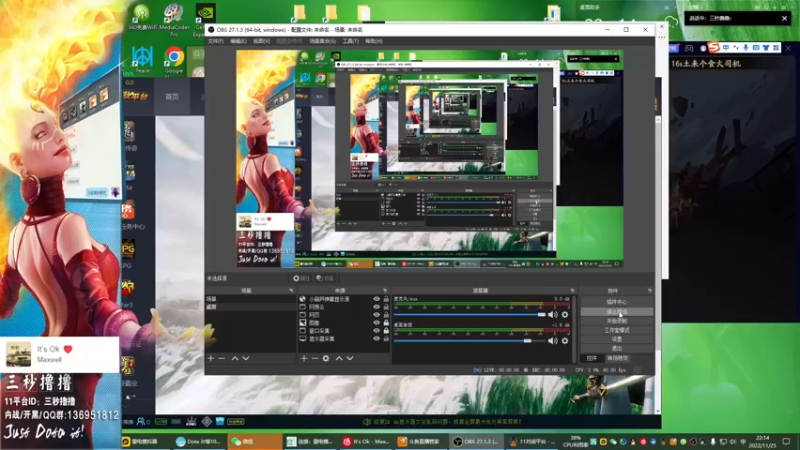Open Peace desktop icon
Image resolution: width=800 pixels, height=450 pixels.
(x=142, y=60)
